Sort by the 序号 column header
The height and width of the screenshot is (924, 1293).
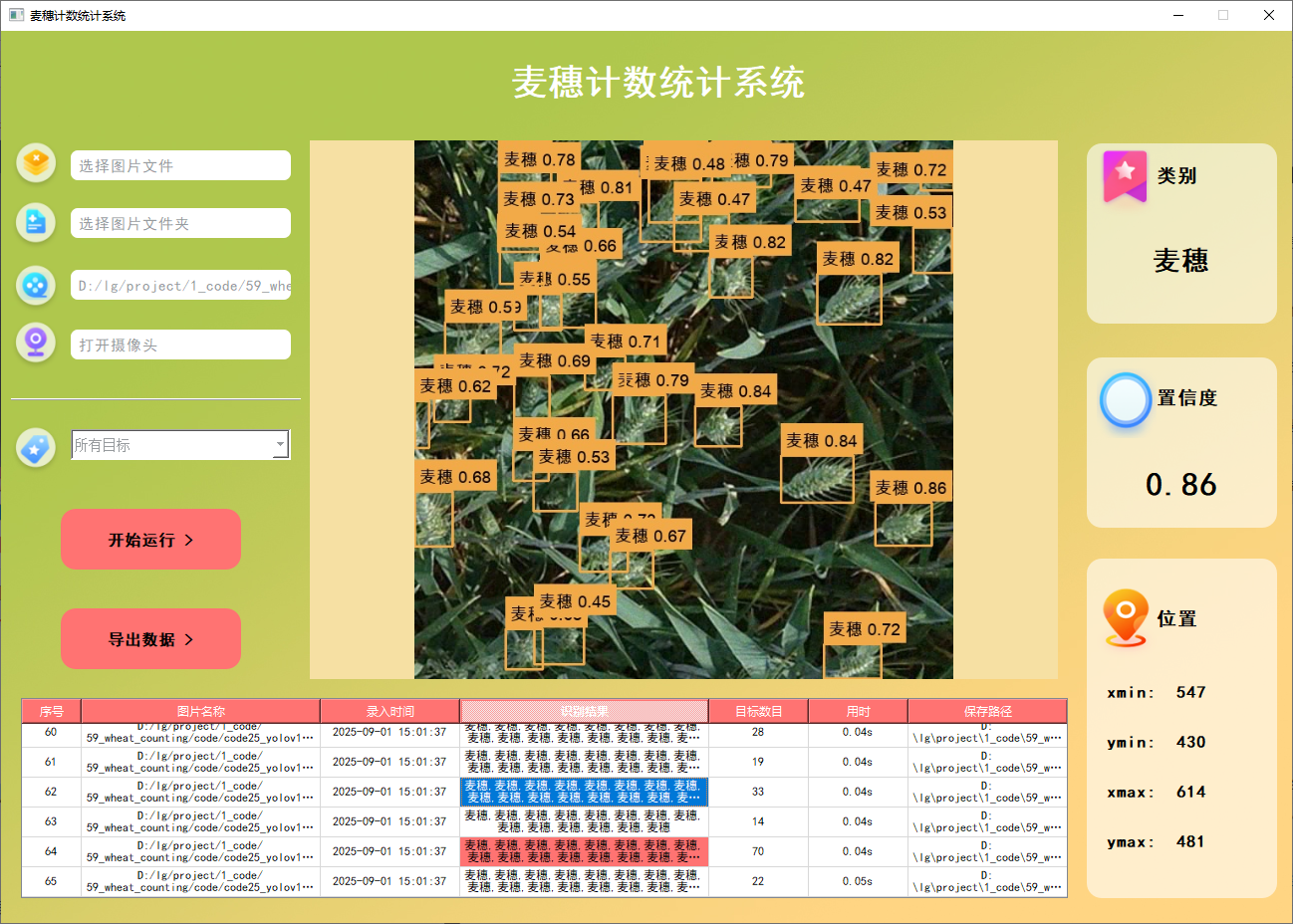click(x=51, y=711)
